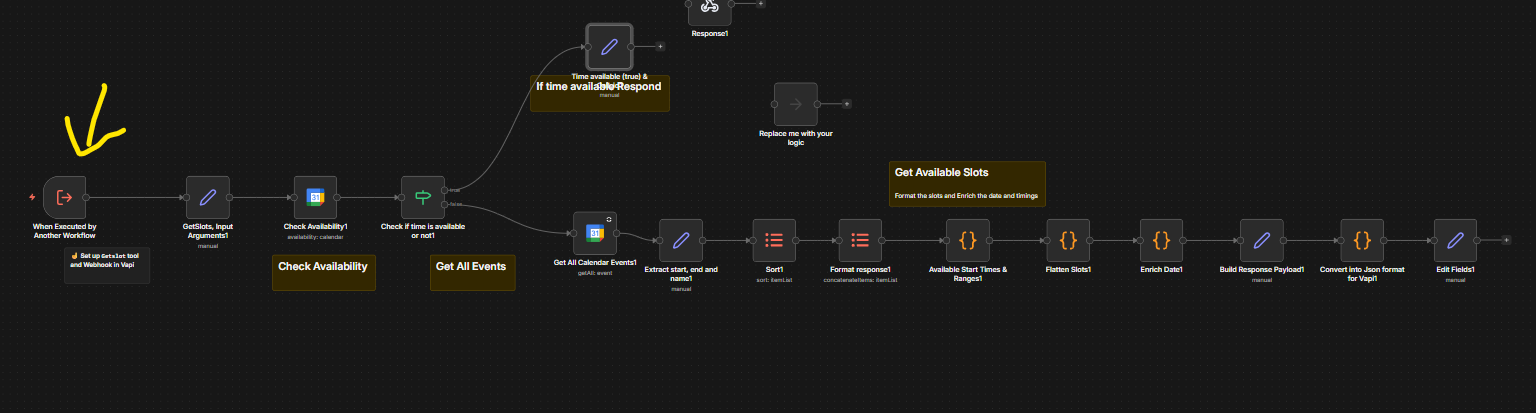The image size is (1536, 413).
Task: Open the Format response1 node
Action: (860, 240)
